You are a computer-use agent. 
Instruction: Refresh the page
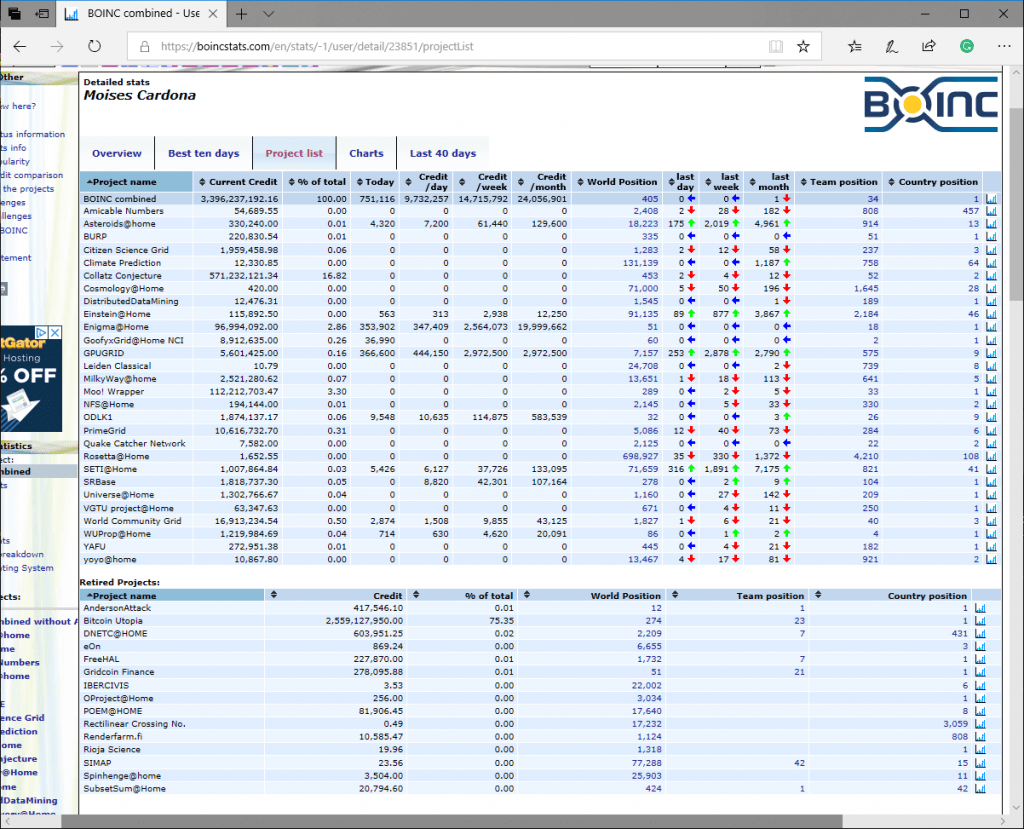coord(95,46)
